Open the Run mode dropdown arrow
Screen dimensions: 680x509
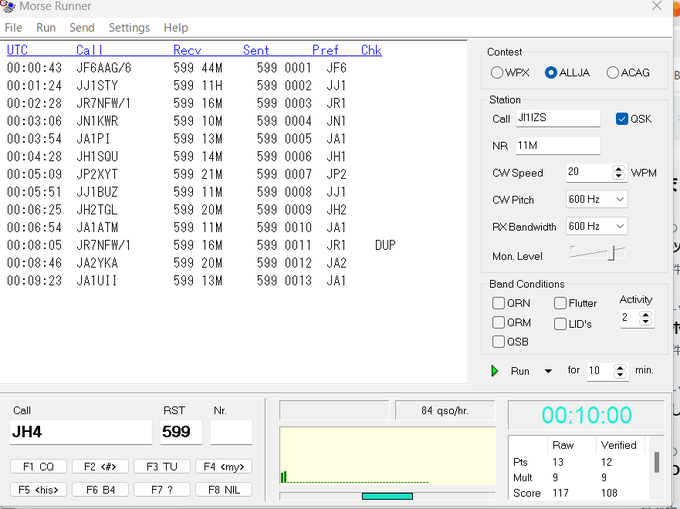[548, 371]
